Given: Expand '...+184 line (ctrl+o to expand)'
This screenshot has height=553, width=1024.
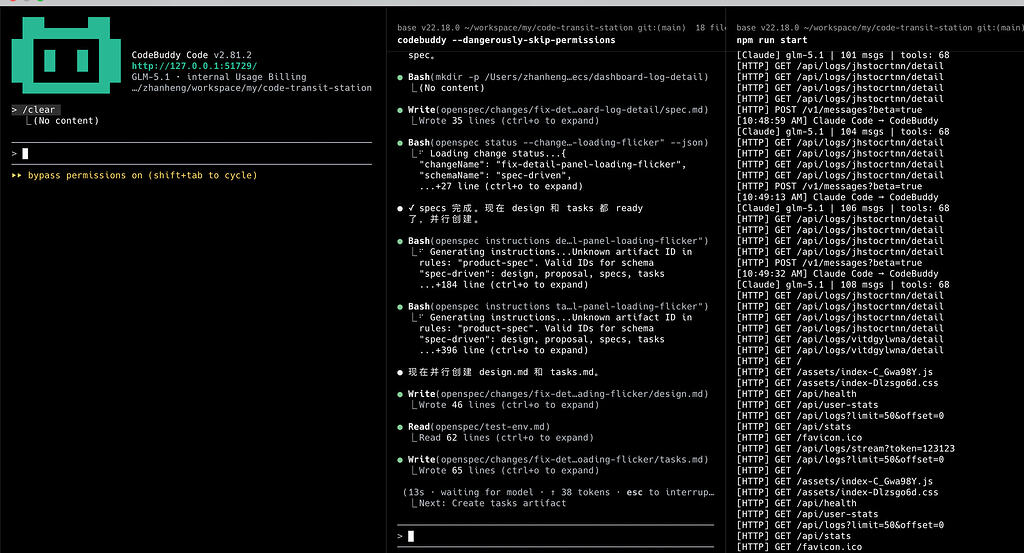Looking at the screenshot, I should click(503, 285).
